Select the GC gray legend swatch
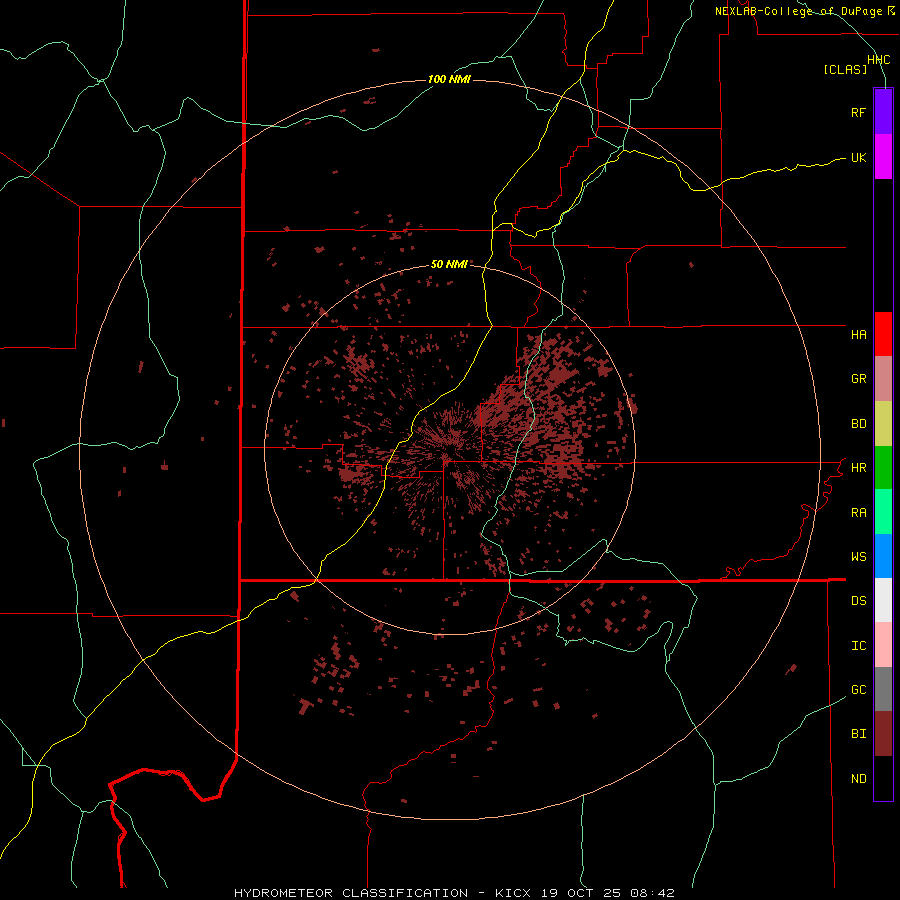Image resolution: width=900 pixels, height=900 pixels. (x=883, y=689)
